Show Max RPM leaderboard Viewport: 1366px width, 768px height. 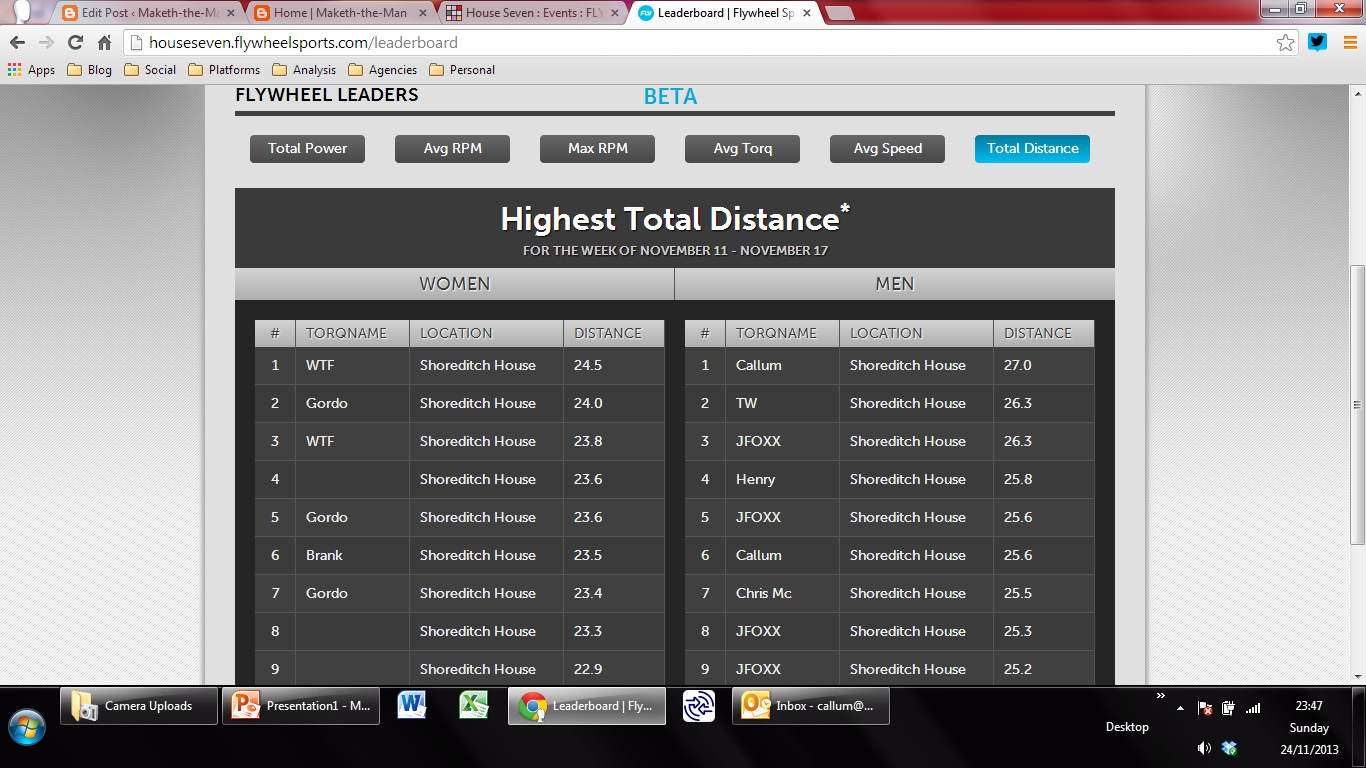(597, 148)
